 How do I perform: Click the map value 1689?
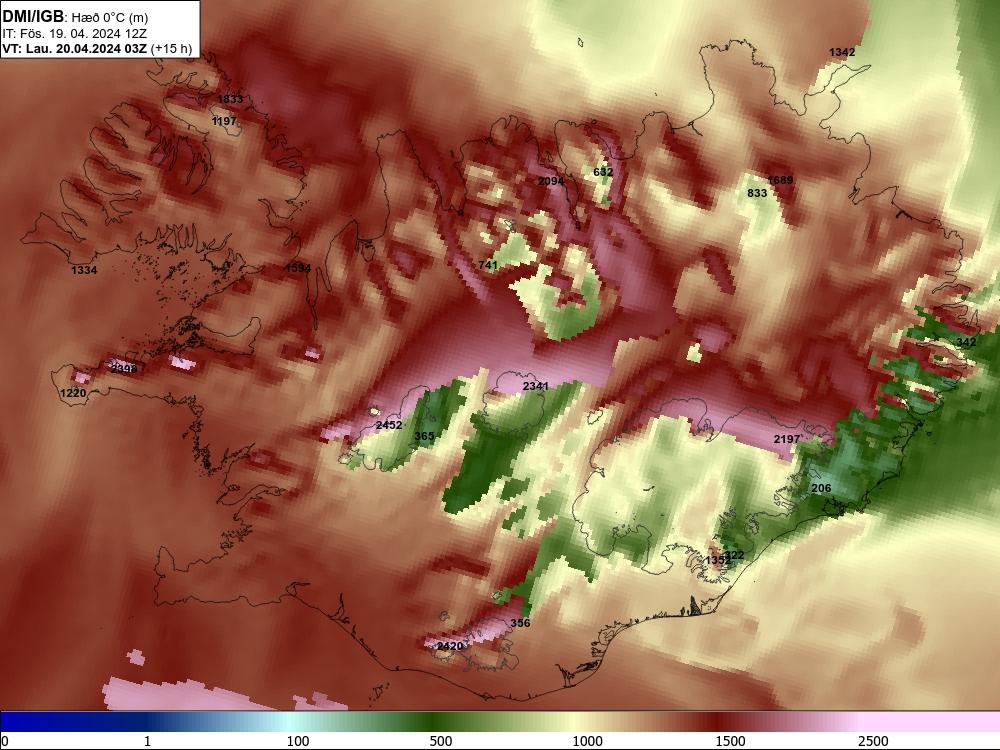780,180
